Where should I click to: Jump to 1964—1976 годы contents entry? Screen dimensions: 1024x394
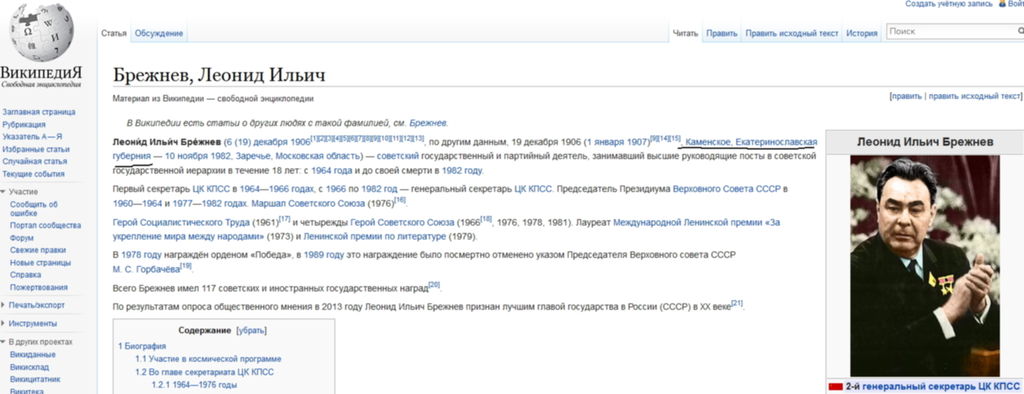[x=194, y=385]
